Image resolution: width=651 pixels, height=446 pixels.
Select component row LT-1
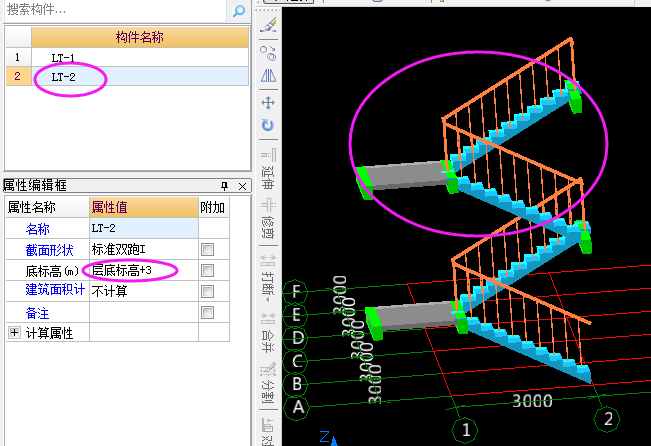click(140, 57)
